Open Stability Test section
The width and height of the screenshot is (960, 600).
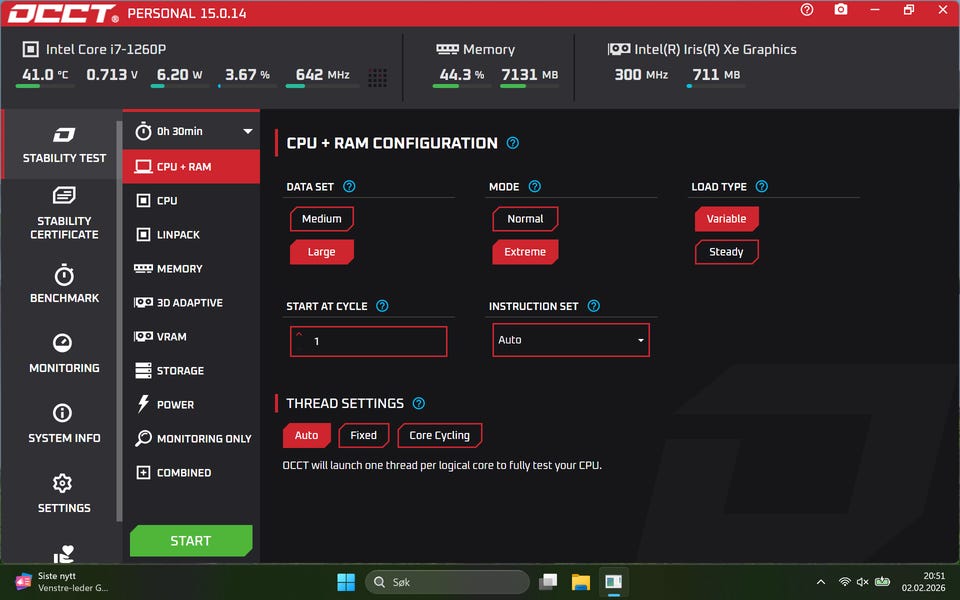point(64,146)
